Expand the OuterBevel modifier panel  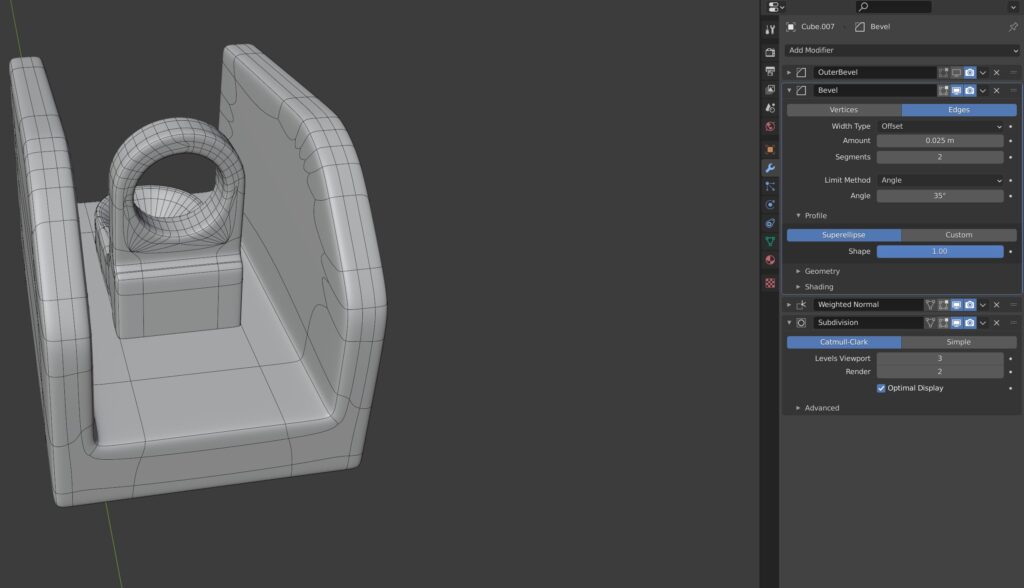791,72
